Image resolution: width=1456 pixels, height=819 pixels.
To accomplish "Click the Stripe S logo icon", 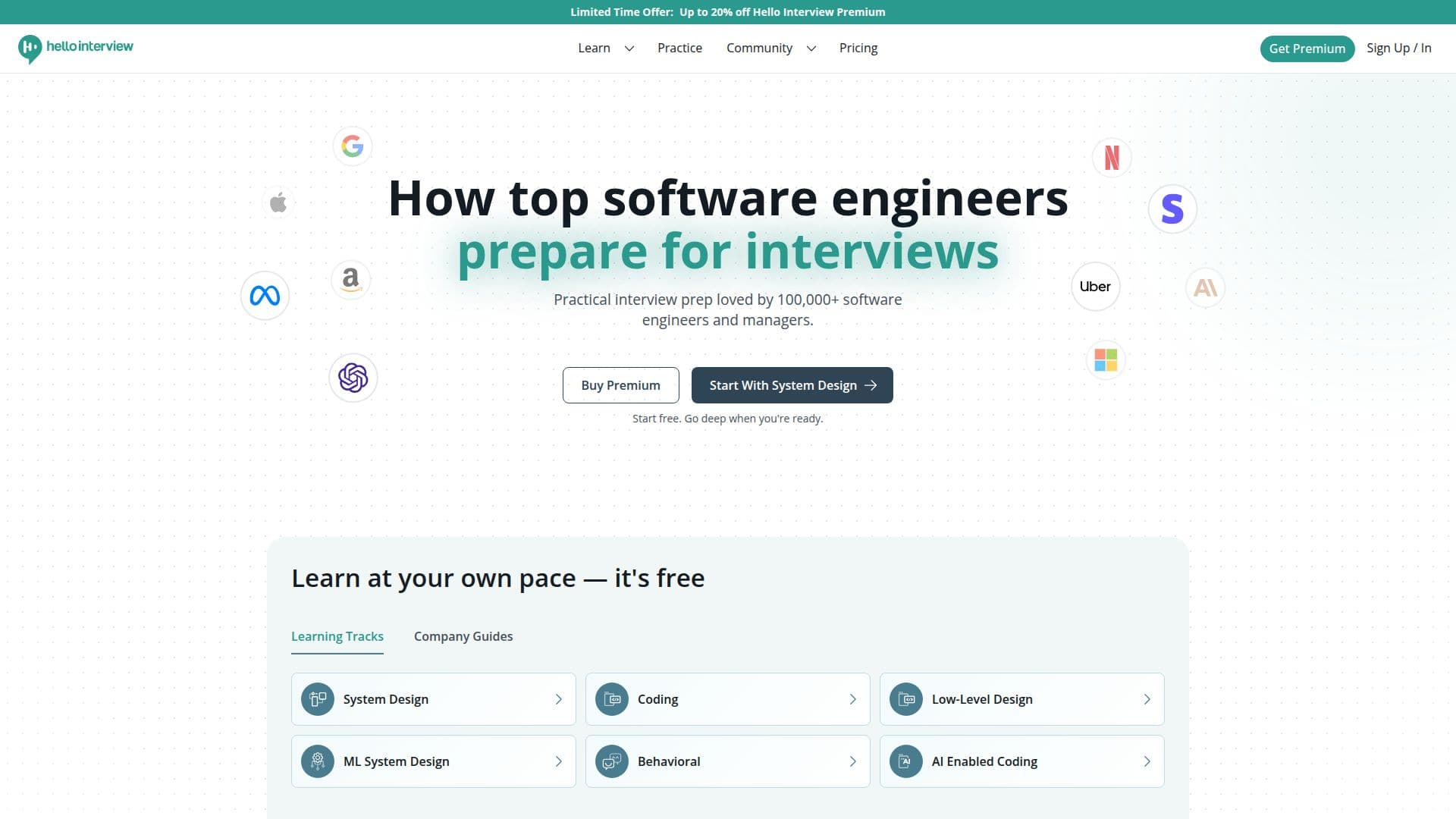I will (1172, 209).
